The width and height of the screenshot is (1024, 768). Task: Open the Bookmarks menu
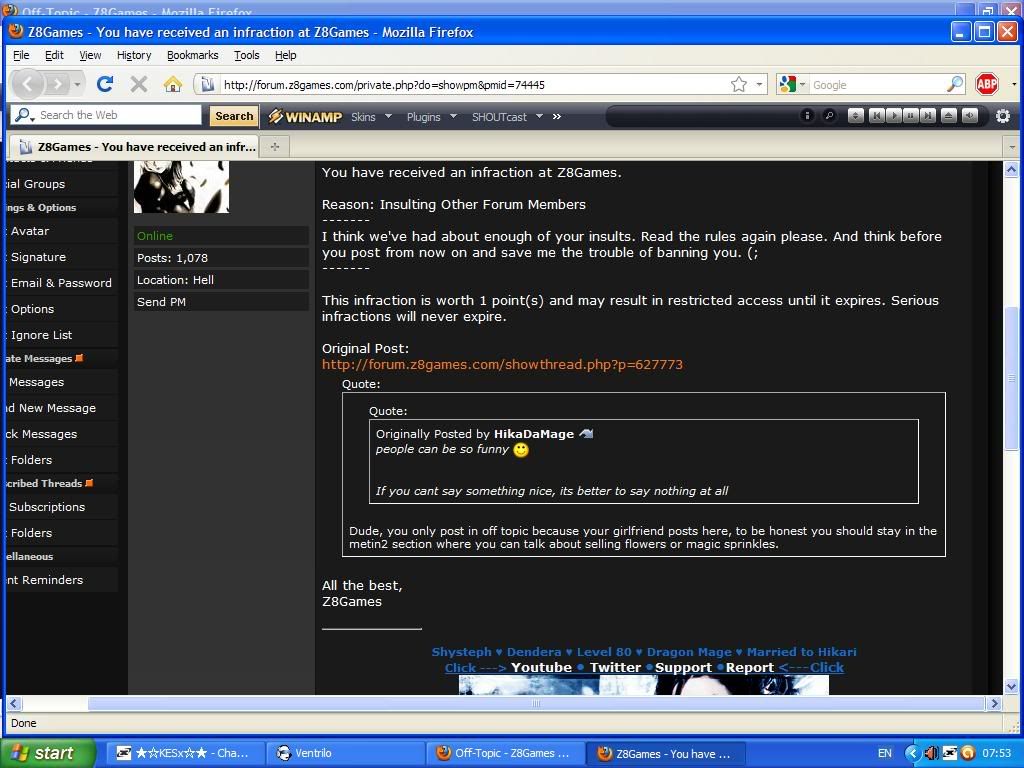[x=192, y=55]
